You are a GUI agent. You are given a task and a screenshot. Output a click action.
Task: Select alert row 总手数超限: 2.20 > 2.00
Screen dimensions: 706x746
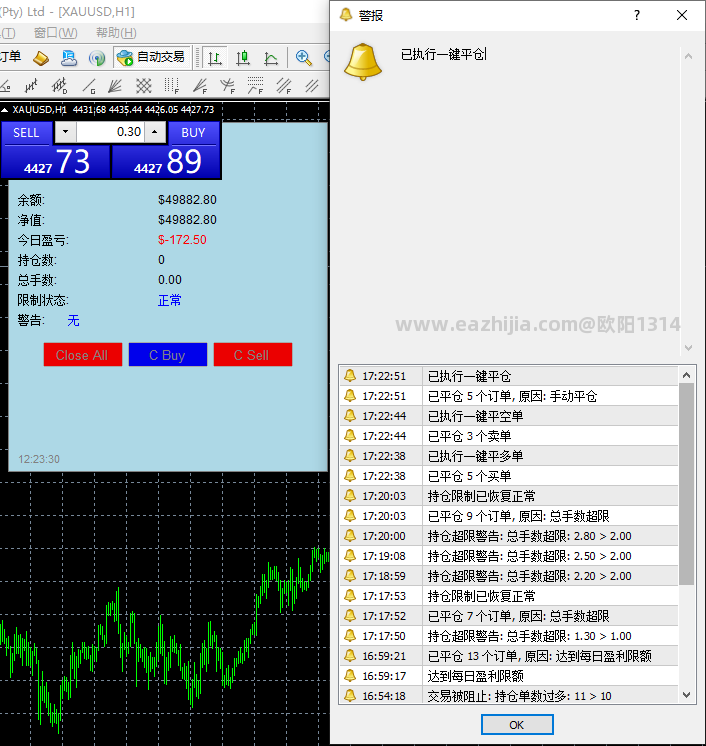coord(509,576)
